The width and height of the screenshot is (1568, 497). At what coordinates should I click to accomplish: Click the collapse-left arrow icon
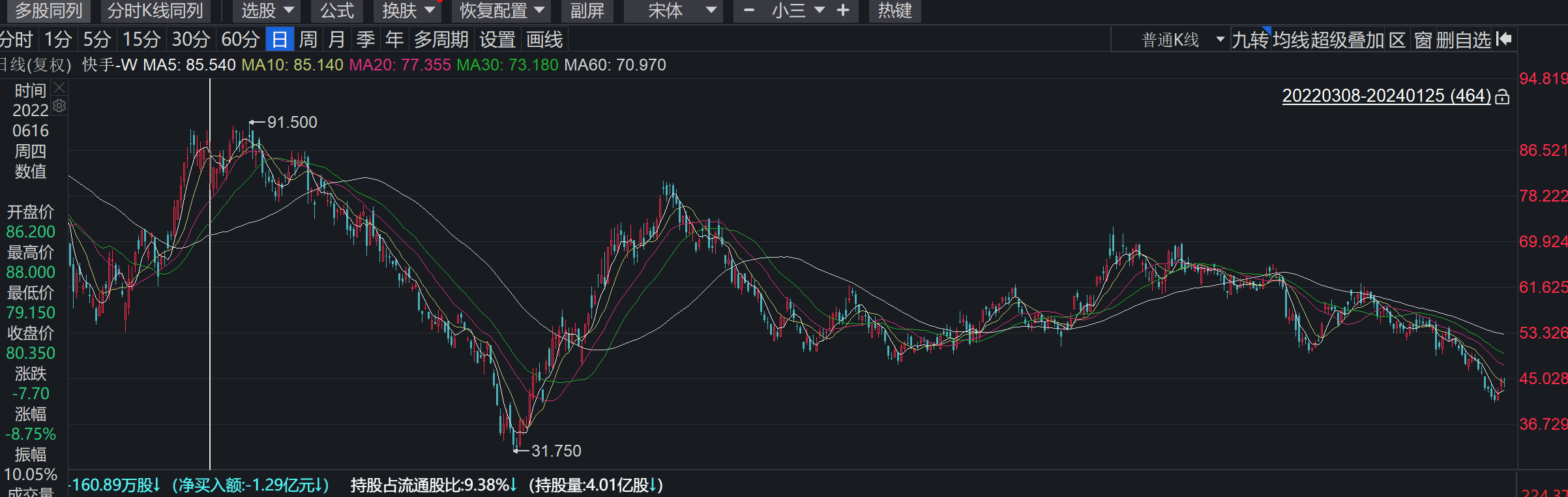point(1504,39)
